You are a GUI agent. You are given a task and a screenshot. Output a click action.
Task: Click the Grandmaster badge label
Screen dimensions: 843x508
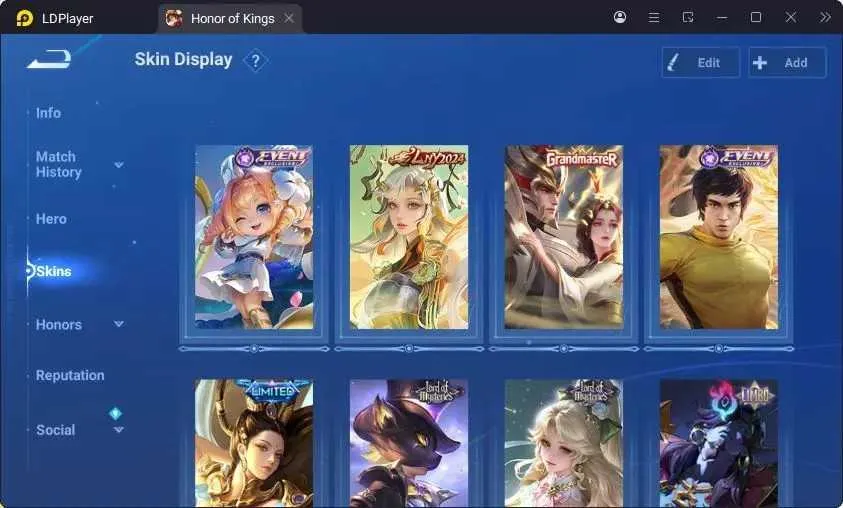[582, 159]
